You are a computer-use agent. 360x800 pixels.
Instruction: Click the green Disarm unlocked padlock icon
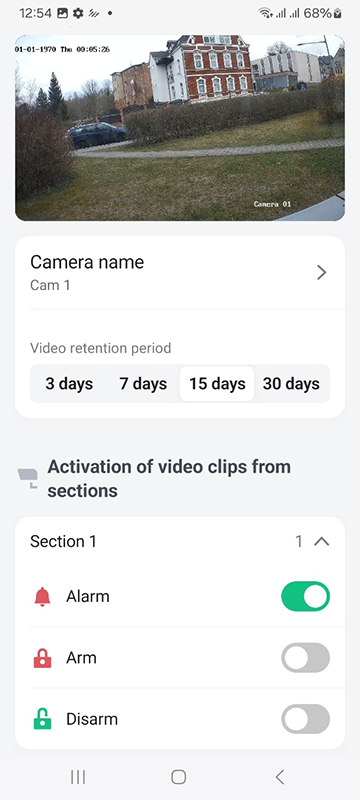click(42, 719)
